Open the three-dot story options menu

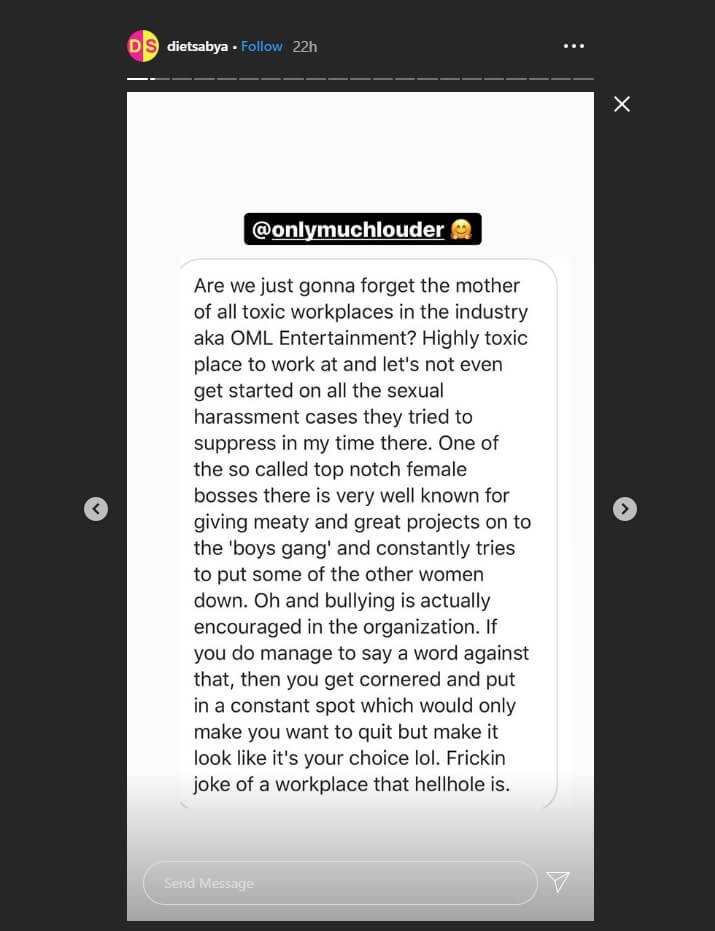[x=573, y=46]
